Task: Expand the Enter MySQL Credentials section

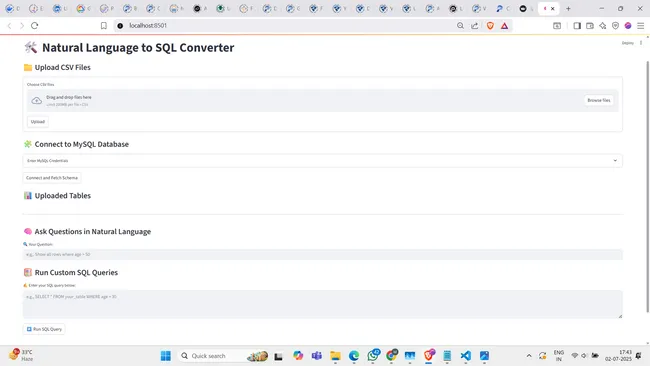Action: (x=323, y=161)
